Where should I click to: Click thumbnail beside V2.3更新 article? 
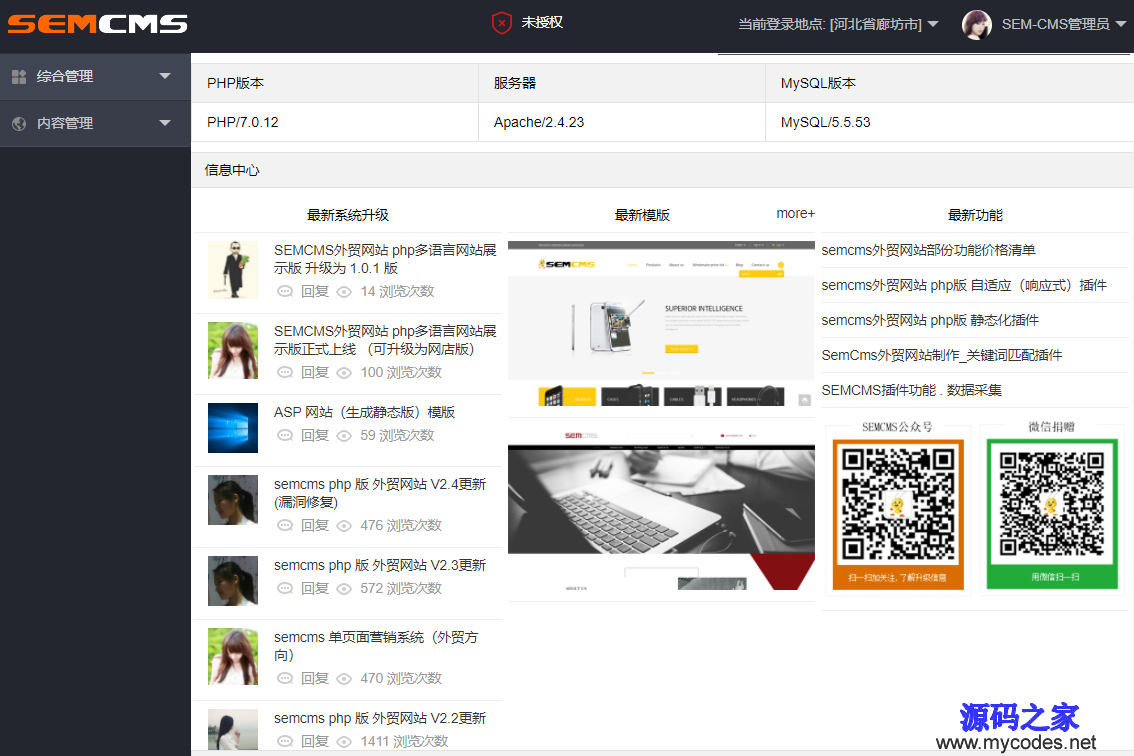[x=233, y=581]
